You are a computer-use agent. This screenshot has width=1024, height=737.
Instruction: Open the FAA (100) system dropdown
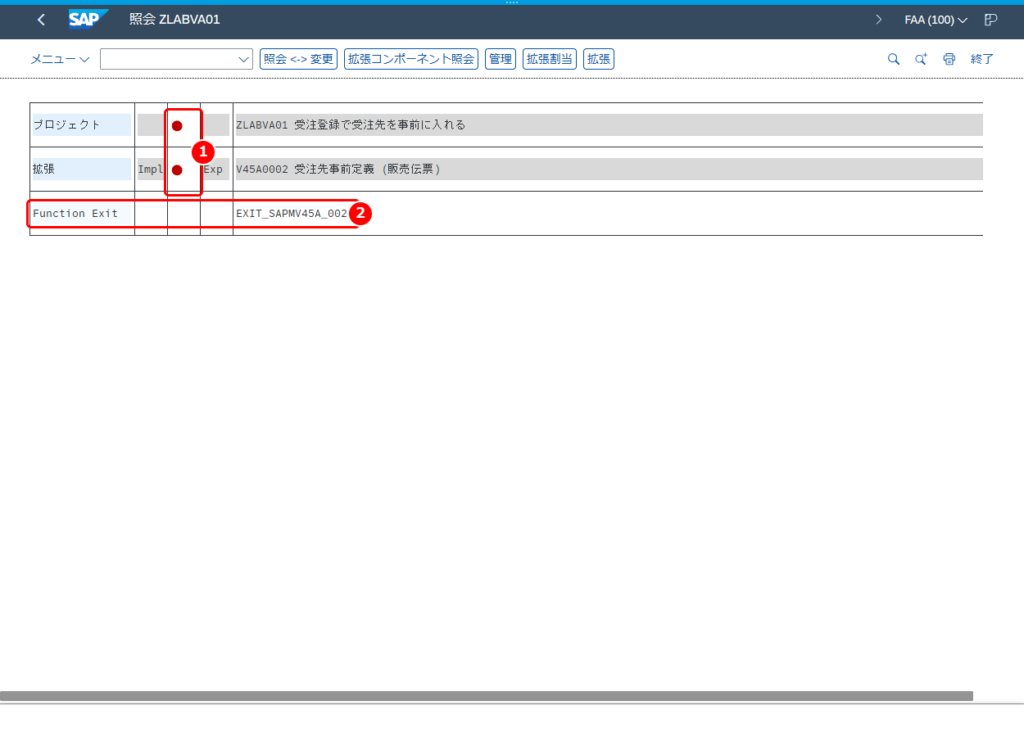click(x=935, y=20)
